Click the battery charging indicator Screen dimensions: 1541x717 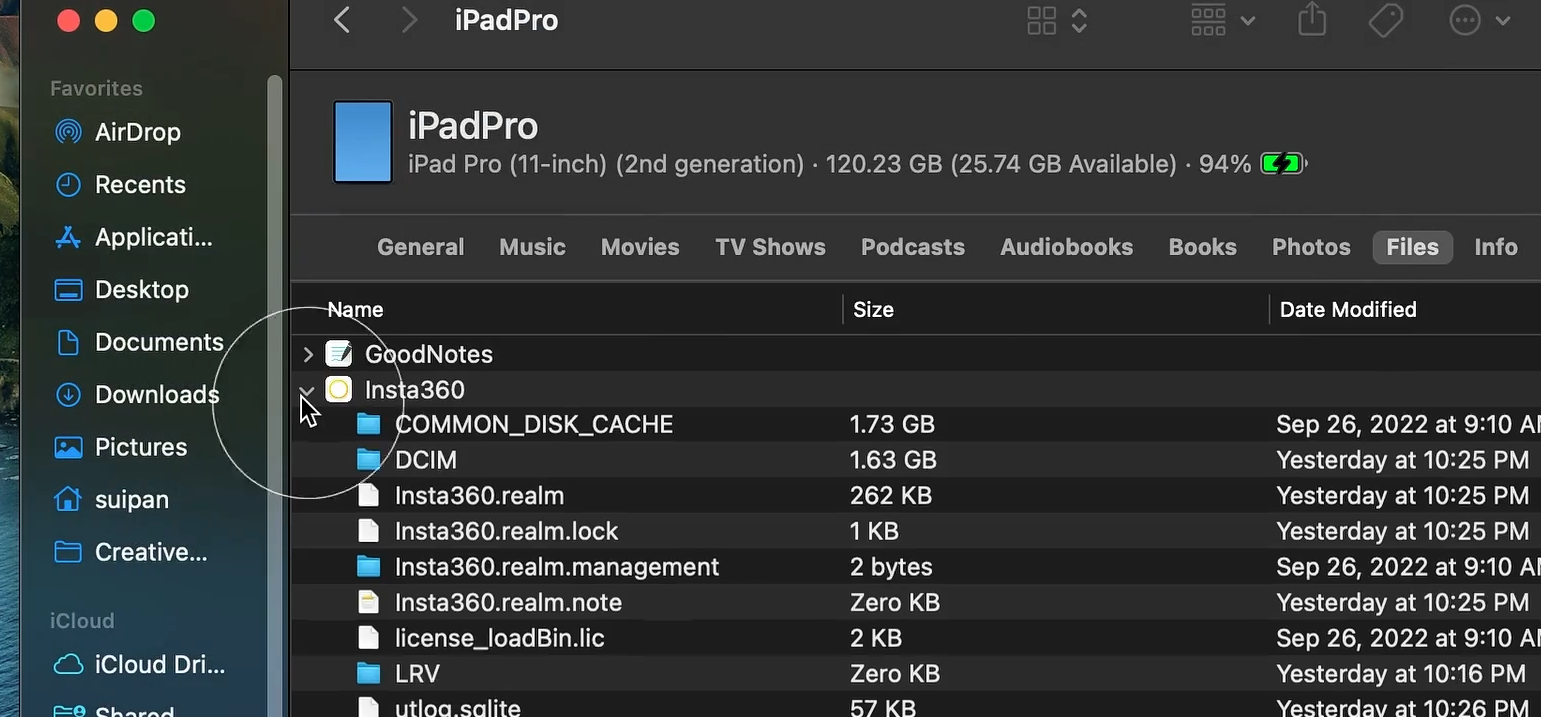pyautogui.click(x=1283, y=164)
